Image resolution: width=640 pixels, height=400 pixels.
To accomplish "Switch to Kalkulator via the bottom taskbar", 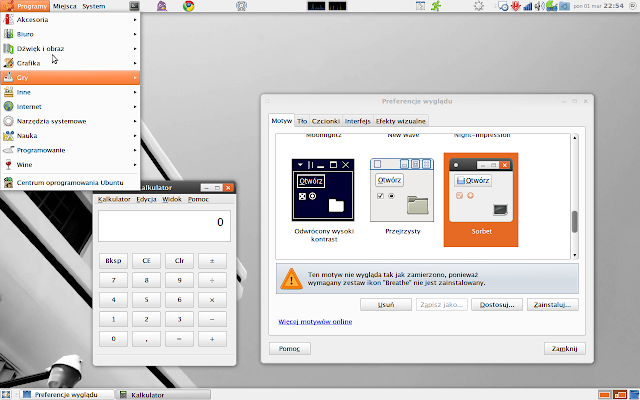I will (164, 395).
